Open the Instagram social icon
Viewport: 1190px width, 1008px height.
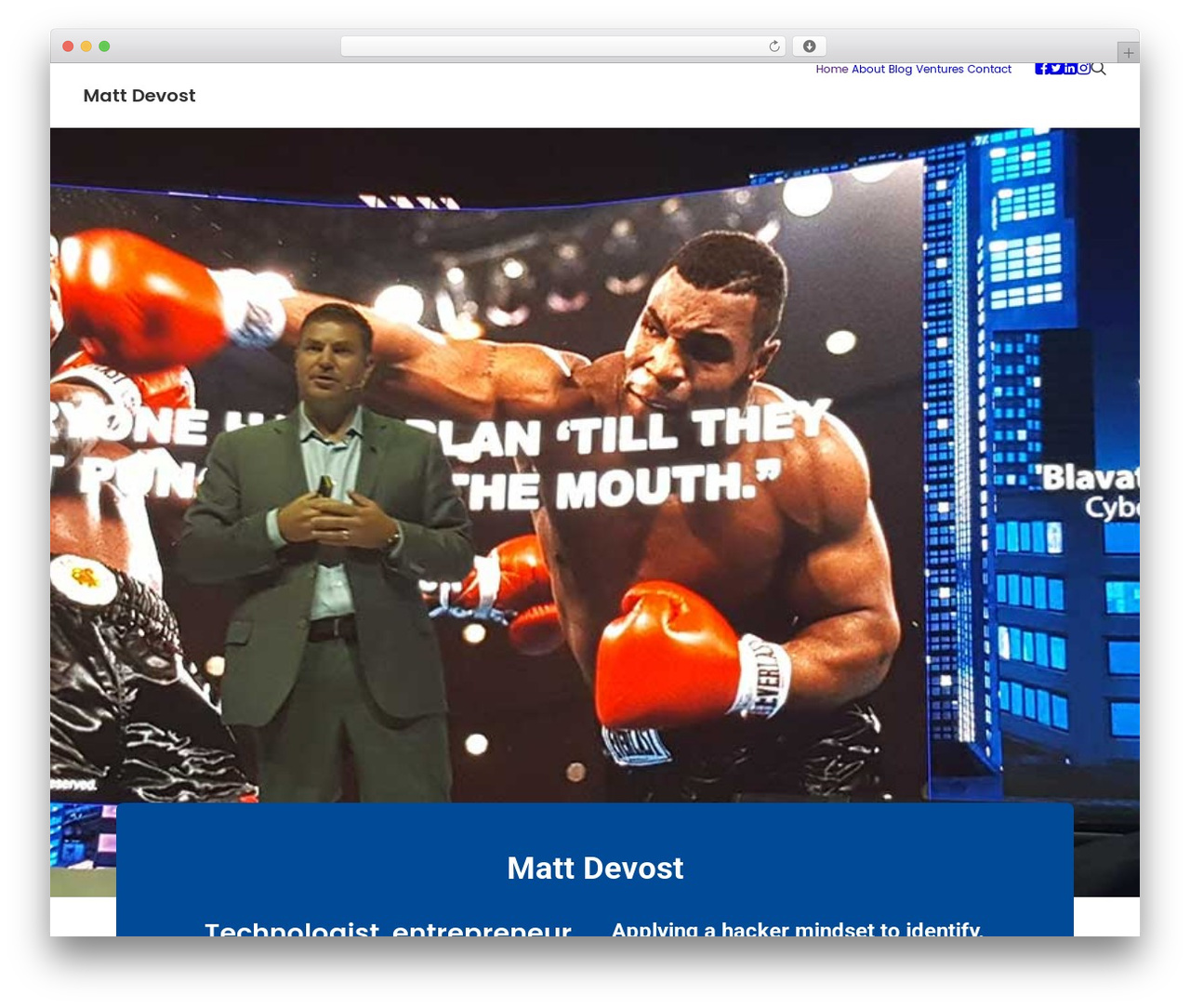click(x=1084, y=69)
